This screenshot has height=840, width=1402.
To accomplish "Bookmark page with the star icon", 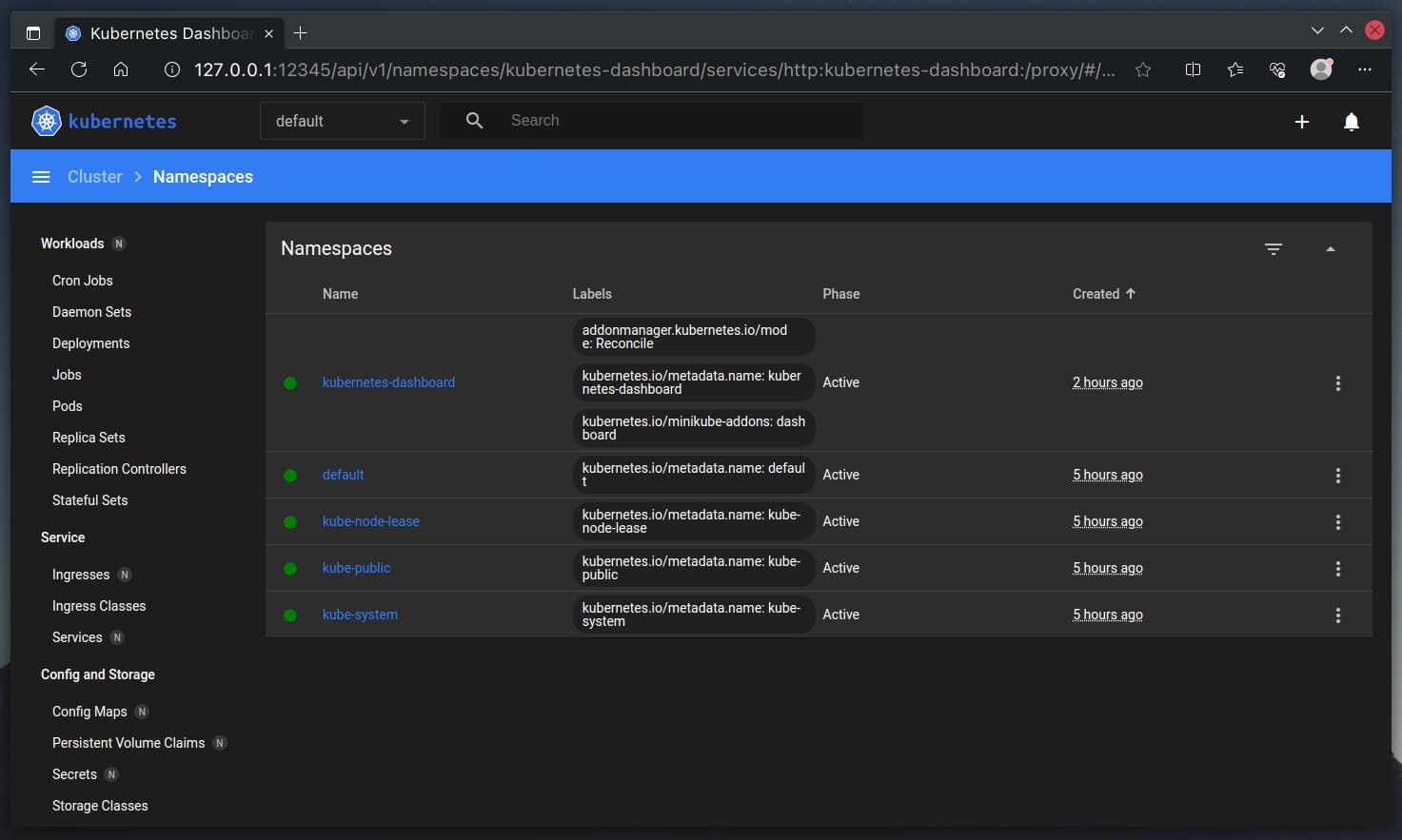I will click(x=1143, y=69).
